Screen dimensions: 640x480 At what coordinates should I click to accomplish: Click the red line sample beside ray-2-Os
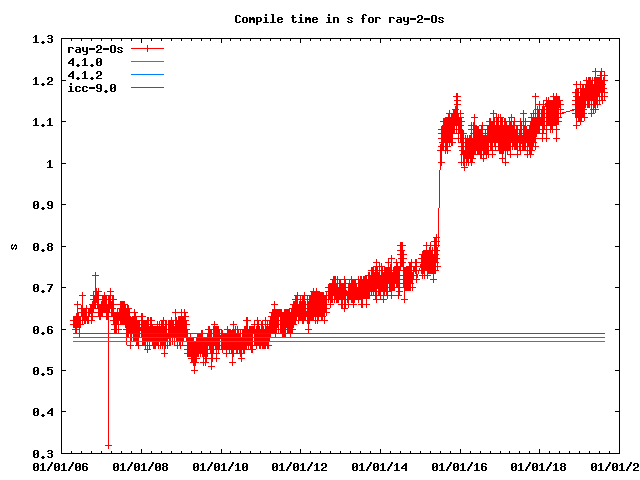click(x=146, y=49)
